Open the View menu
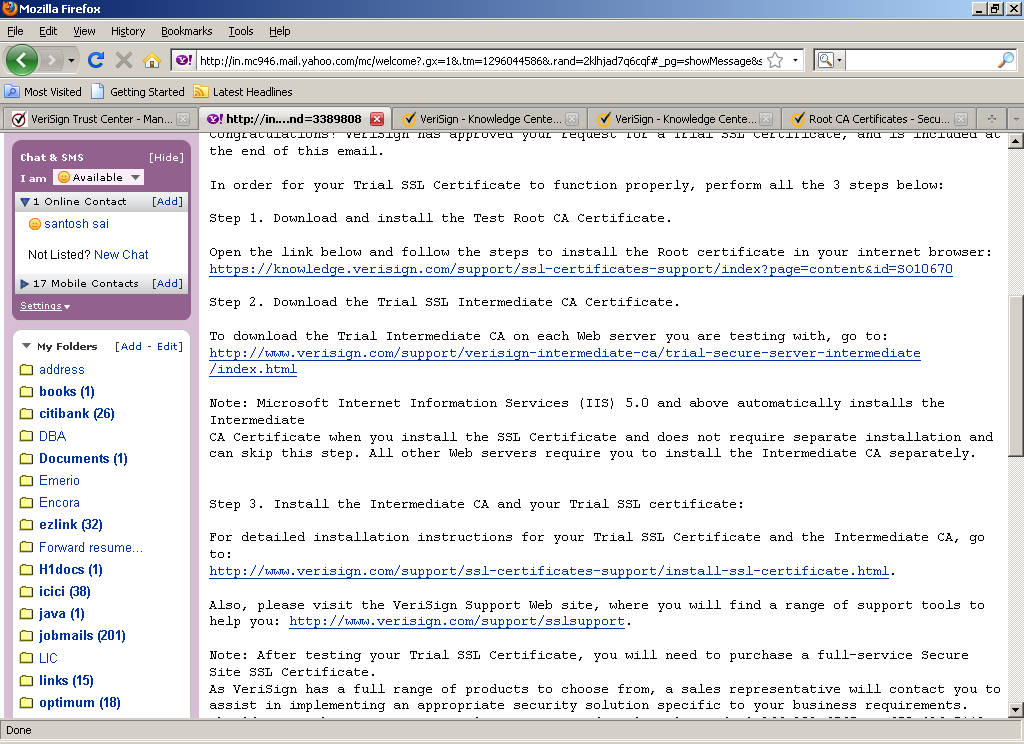This screenshot has width=1024, height=744. click(x=84, y=31)
